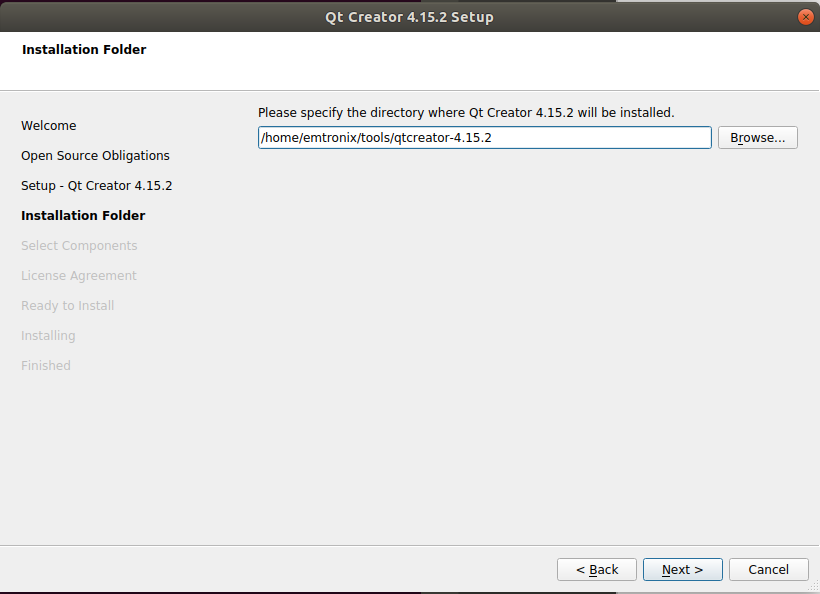Go to previous page with < Back

597,569
